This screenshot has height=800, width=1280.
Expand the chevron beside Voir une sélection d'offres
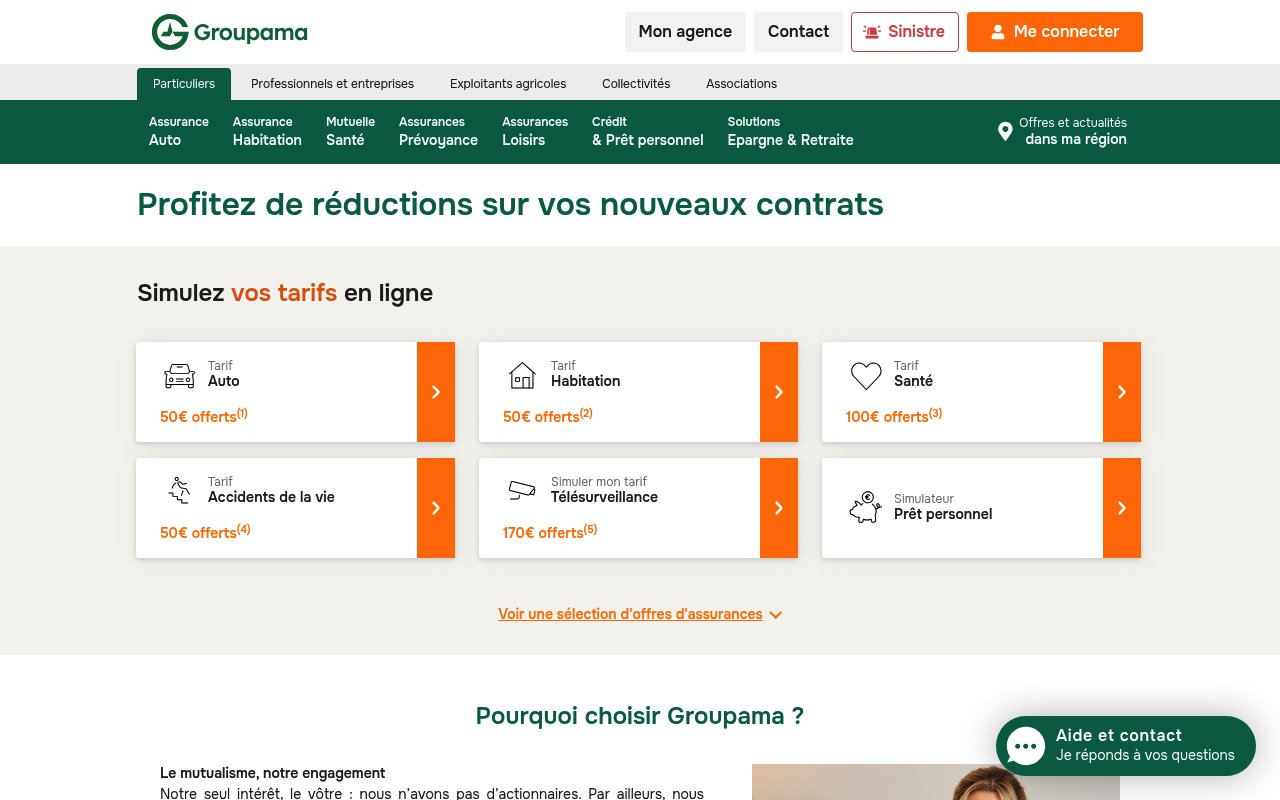(x=775, y=615)
